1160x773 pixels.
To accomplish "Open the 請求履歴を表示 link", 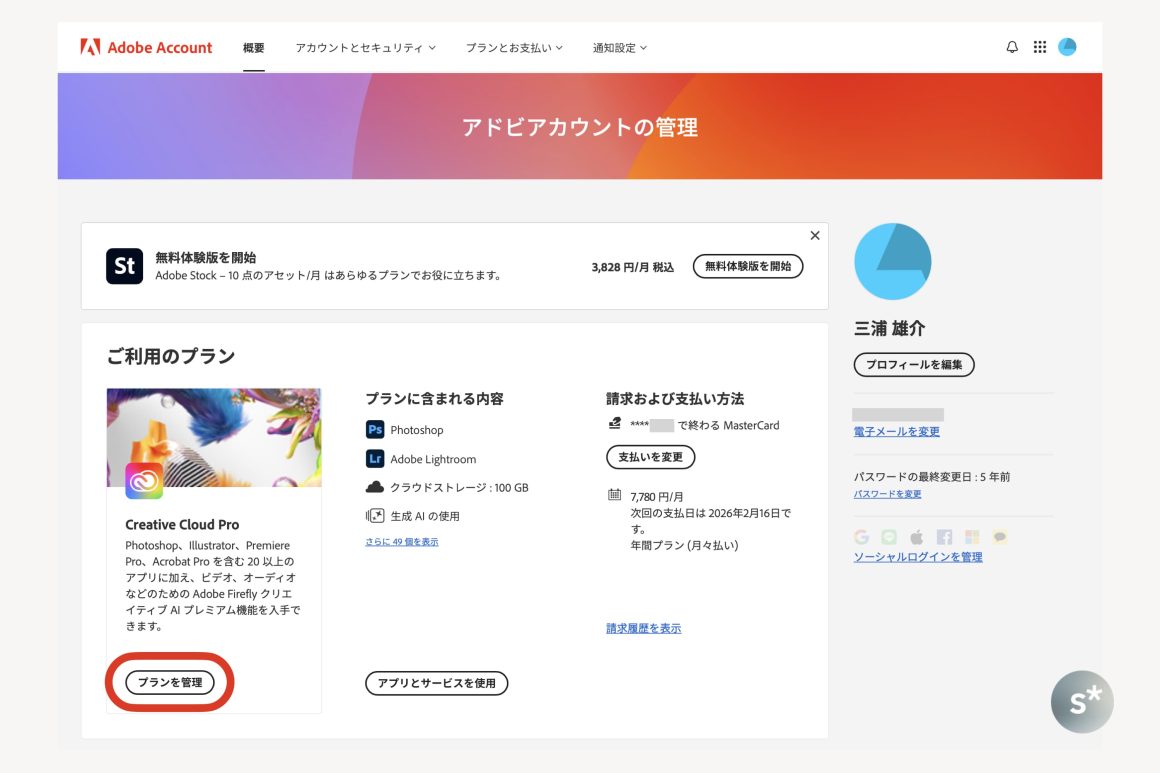I will point(643,628).
